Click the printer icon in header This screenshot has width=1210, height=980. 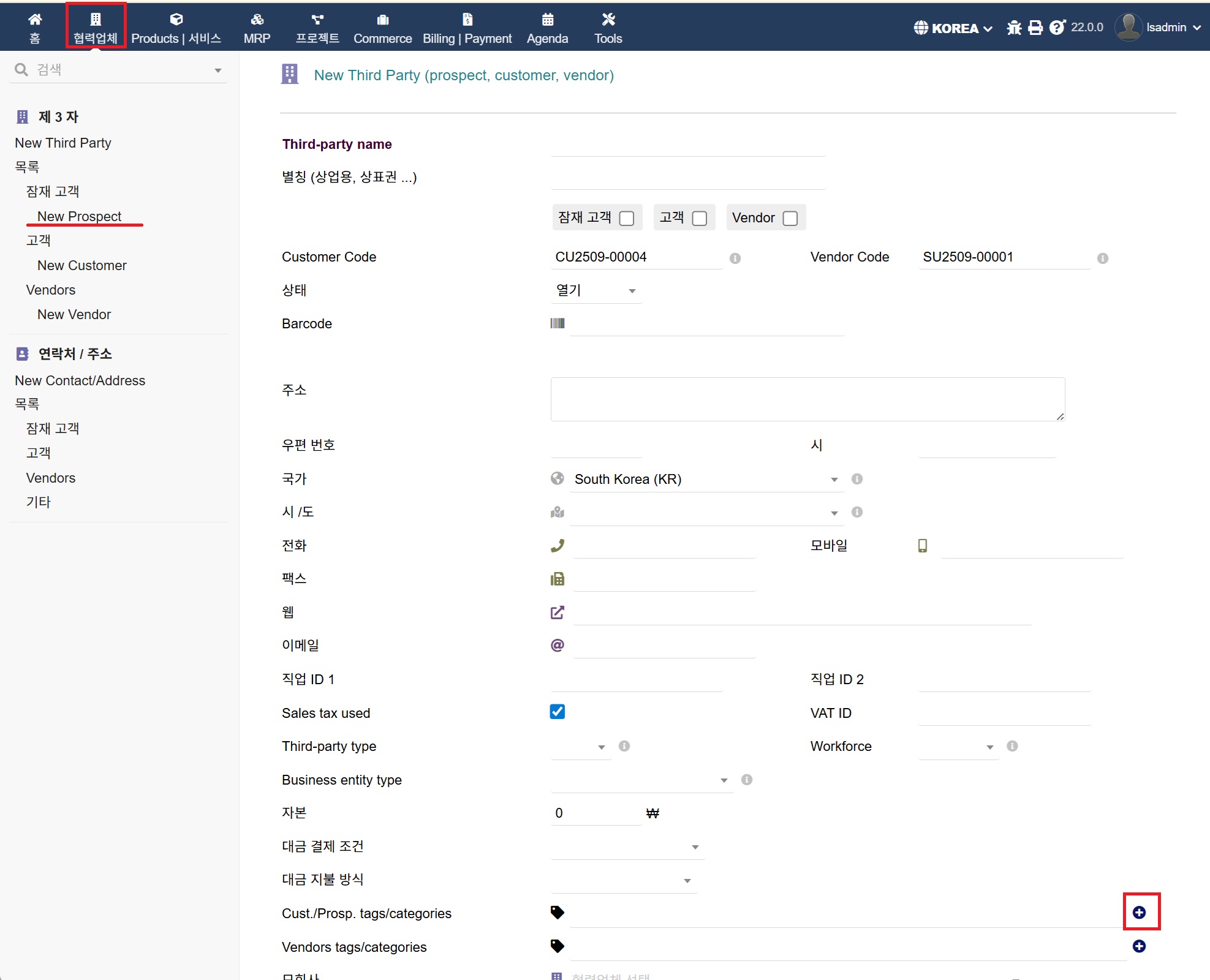point(1035,28)
